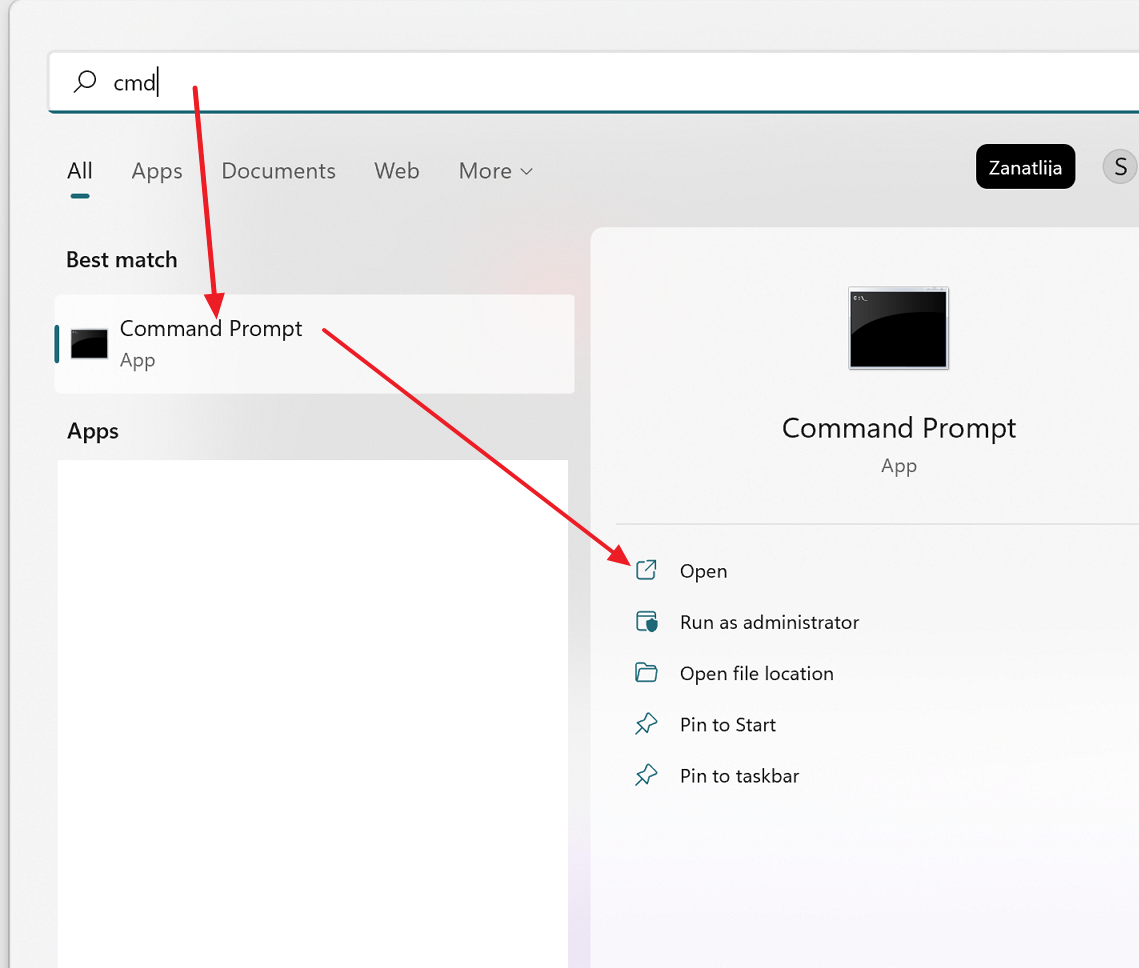1139x968 pixels.
Task: Click the Open option for Command Prompt
Action: (703, 572)
